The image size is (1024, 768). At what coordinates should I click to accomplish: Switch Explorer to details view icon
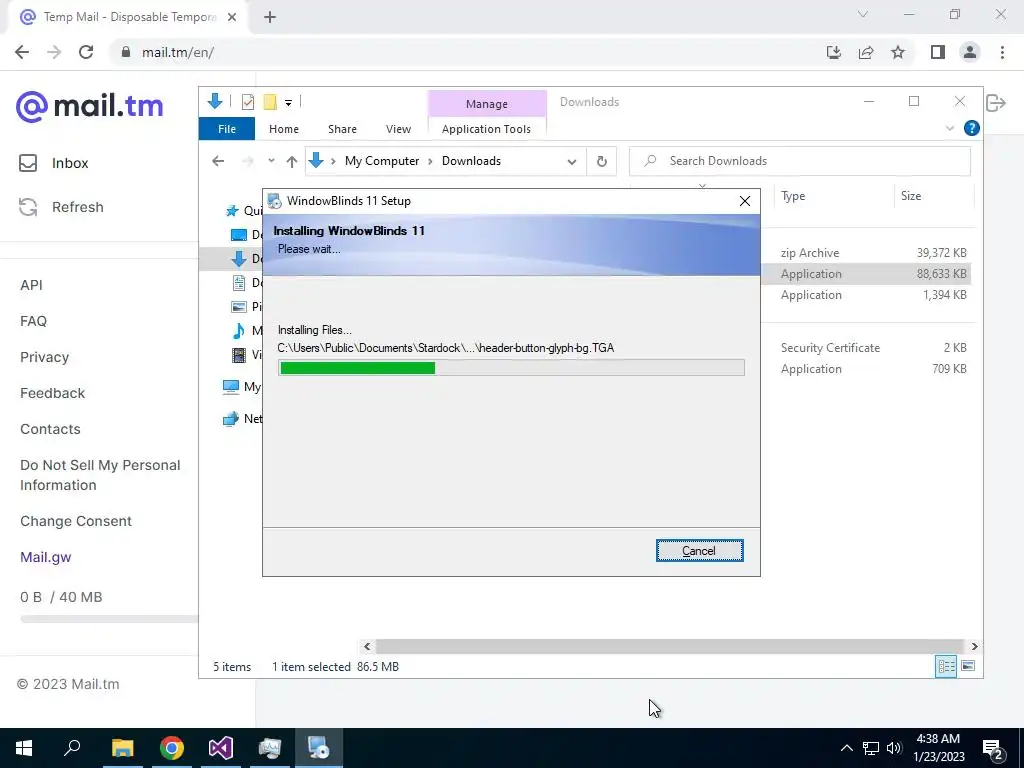(x=946, y=666)
